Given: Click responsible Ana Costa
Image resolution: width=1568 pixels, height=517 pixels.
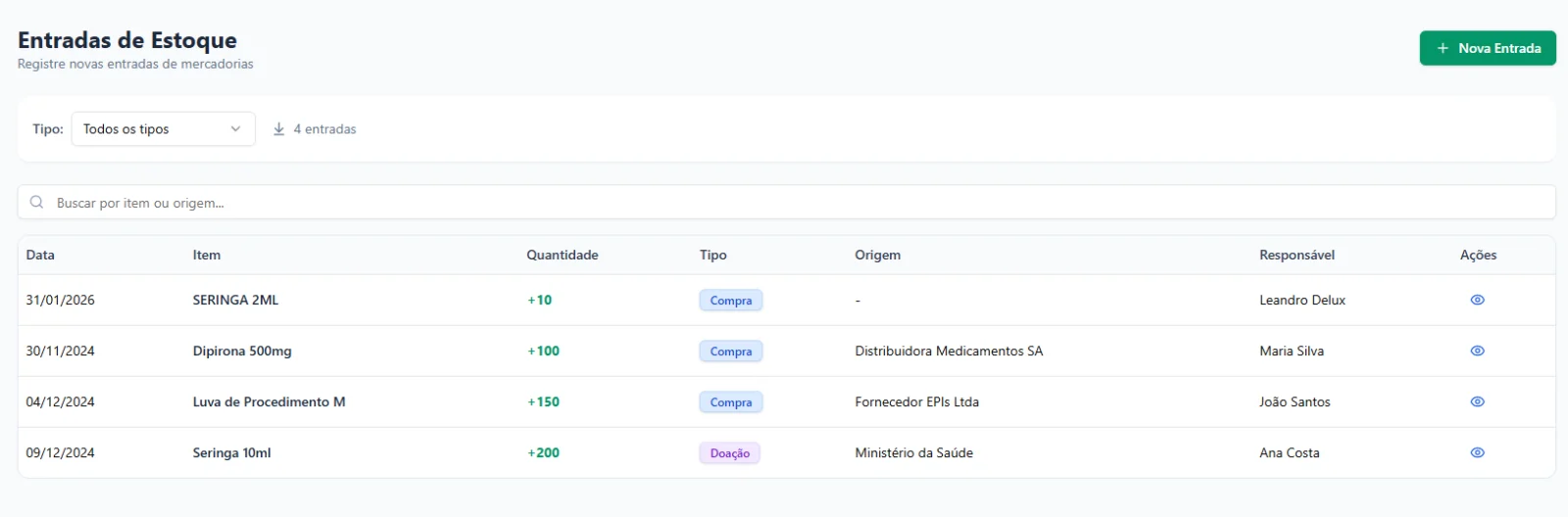Looking at the screenshot, I should (x=1290, y=453).
